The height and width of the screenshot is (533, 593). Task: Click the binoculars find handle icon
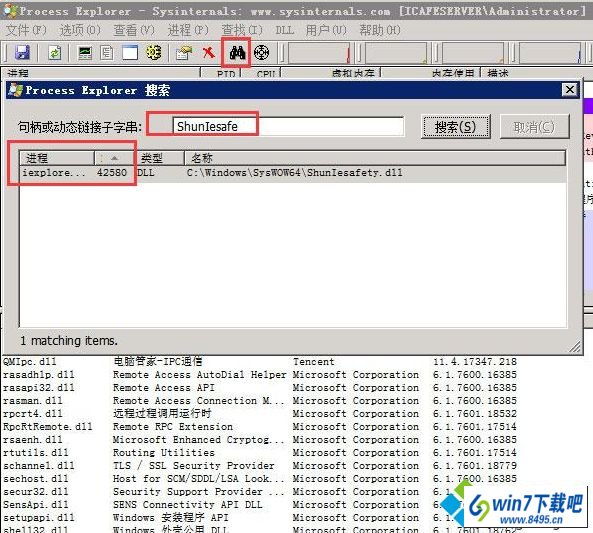point(237,53)
